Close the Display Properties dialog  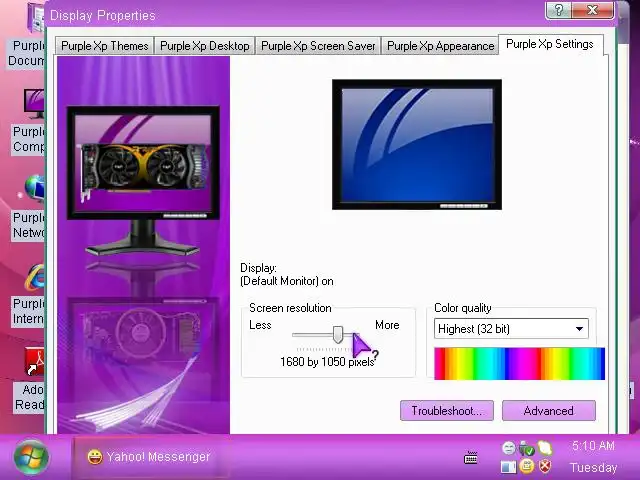coord(593,10)
